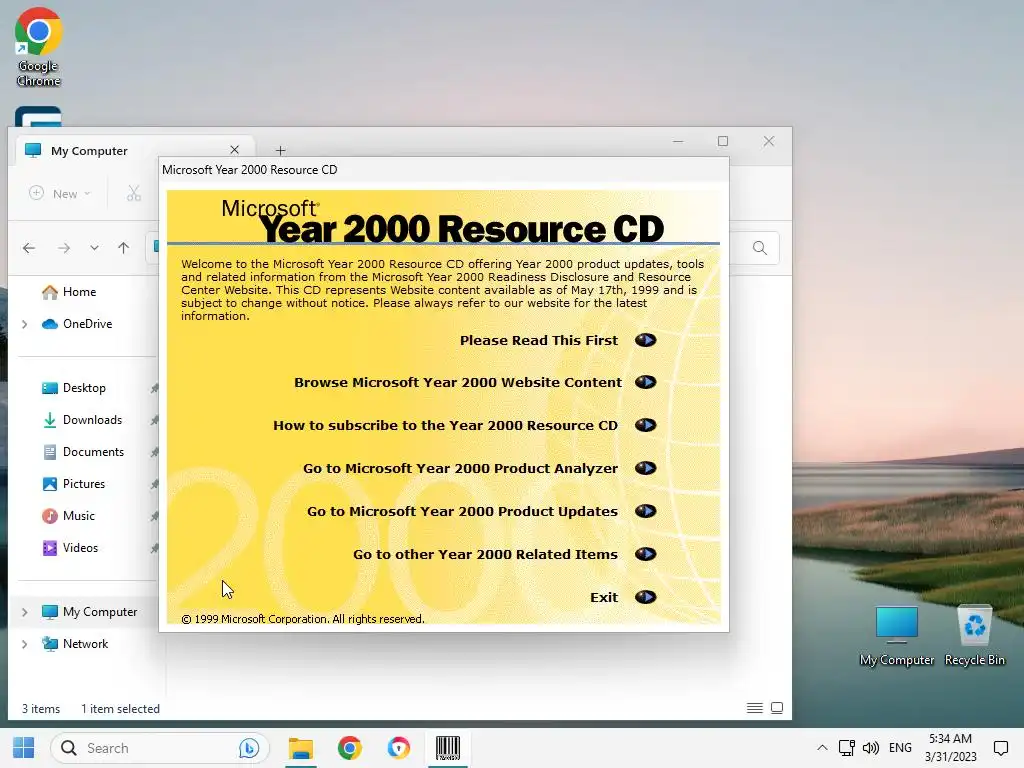Open the New dropdown in File Explorer
This screenshot has height=768, width=1024.
pyautogui.click(x=60, y=193)
